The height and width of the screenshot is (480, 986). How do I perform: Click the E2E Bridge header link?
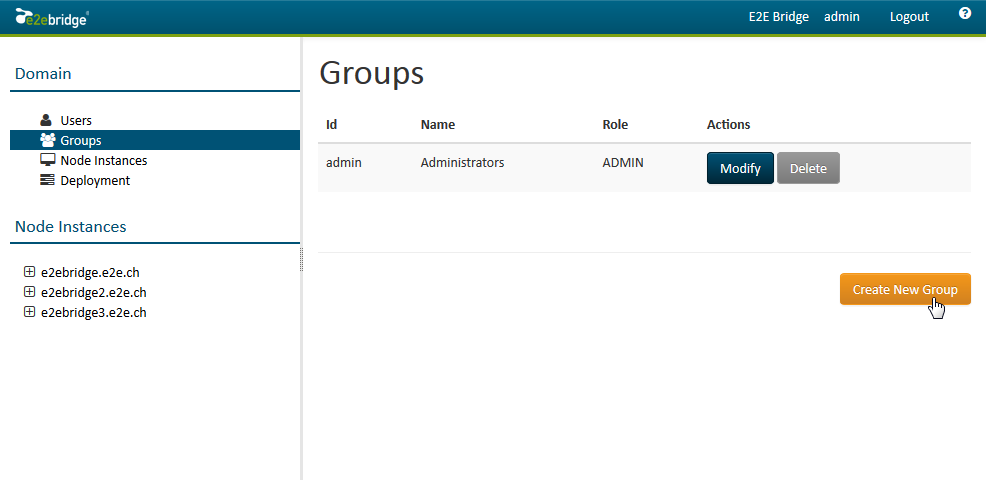pos(778,16)
